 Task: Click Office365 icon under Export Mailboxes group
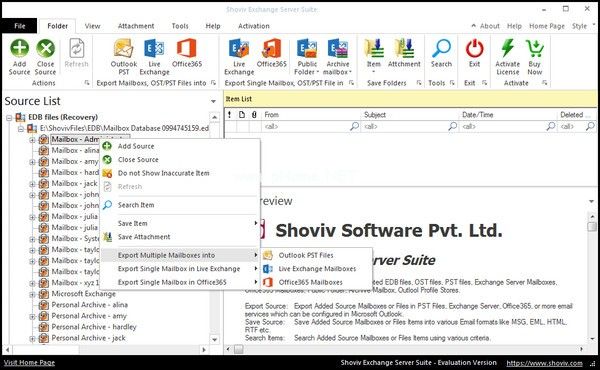point(187,49)
